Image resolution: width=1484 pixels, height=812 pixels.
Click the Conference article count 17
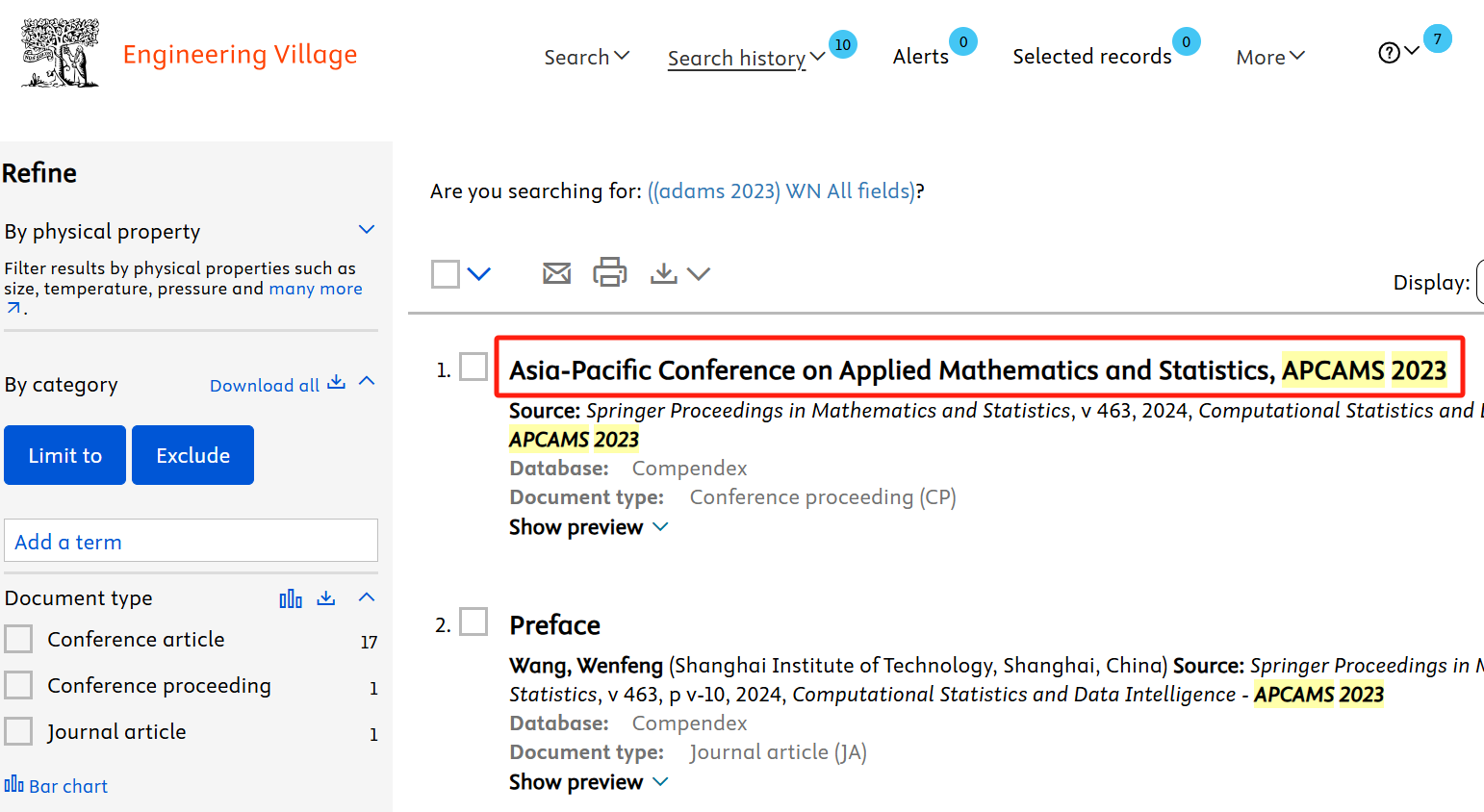(x=369, y=642)
